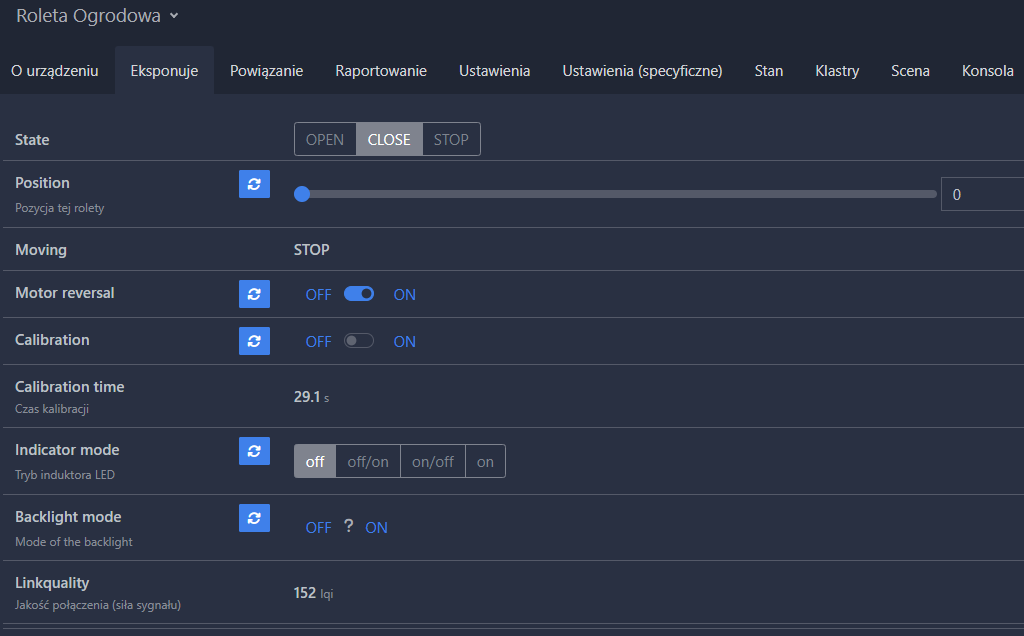Refresh the Indicator mode value
Viewport: 1024px width, 636px height.
(254, 451)
